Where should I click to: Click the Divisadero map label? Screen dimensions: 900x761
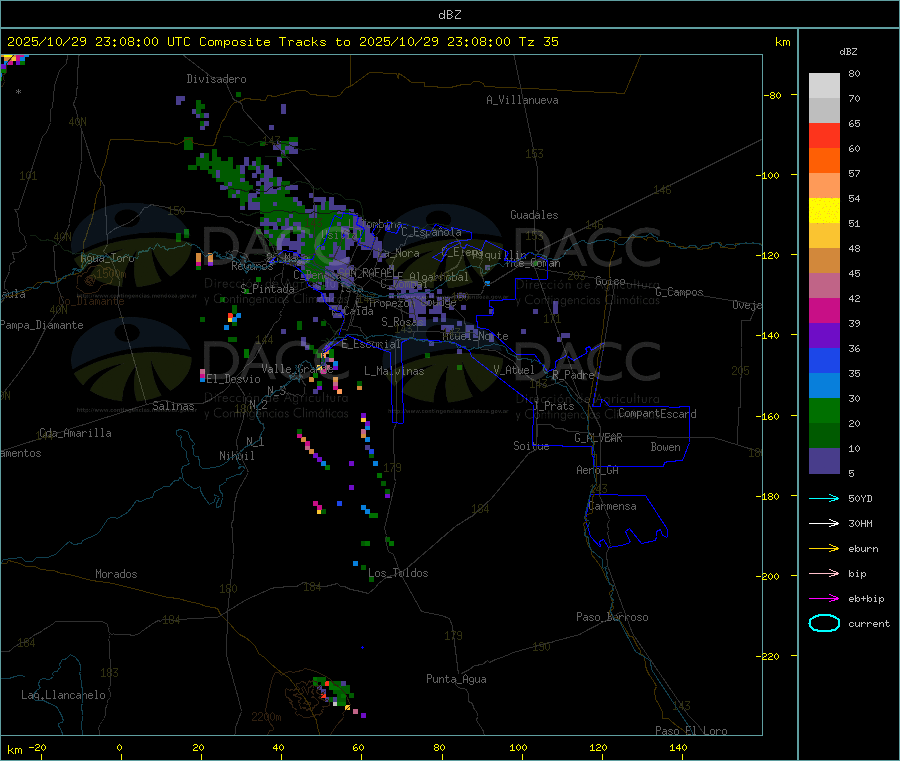click(216, 79)
